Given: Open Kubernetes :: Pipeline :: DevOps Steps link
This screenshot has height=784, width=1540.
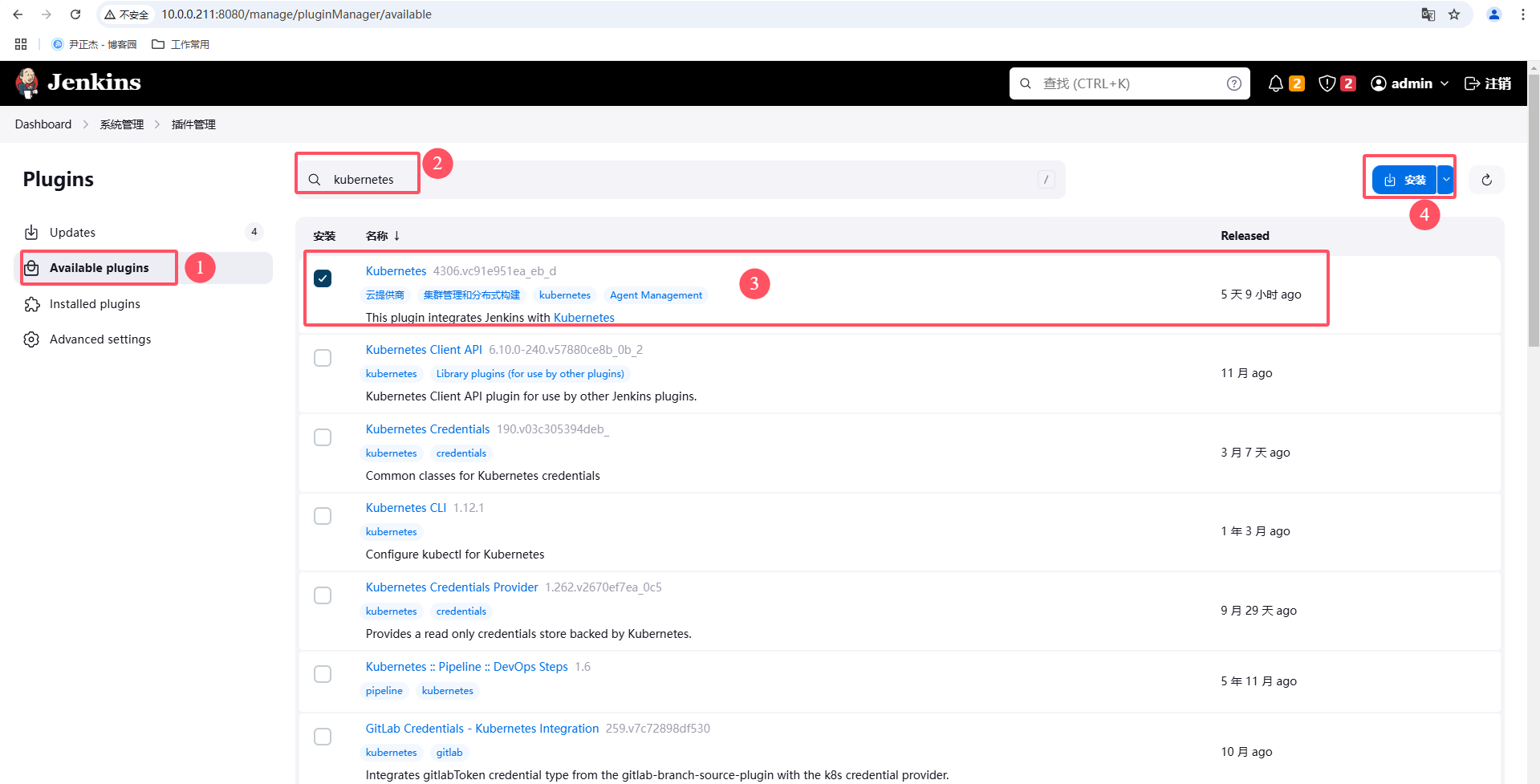Looking at the screenshot, I should pyautogui.click(x=467, y=667).
